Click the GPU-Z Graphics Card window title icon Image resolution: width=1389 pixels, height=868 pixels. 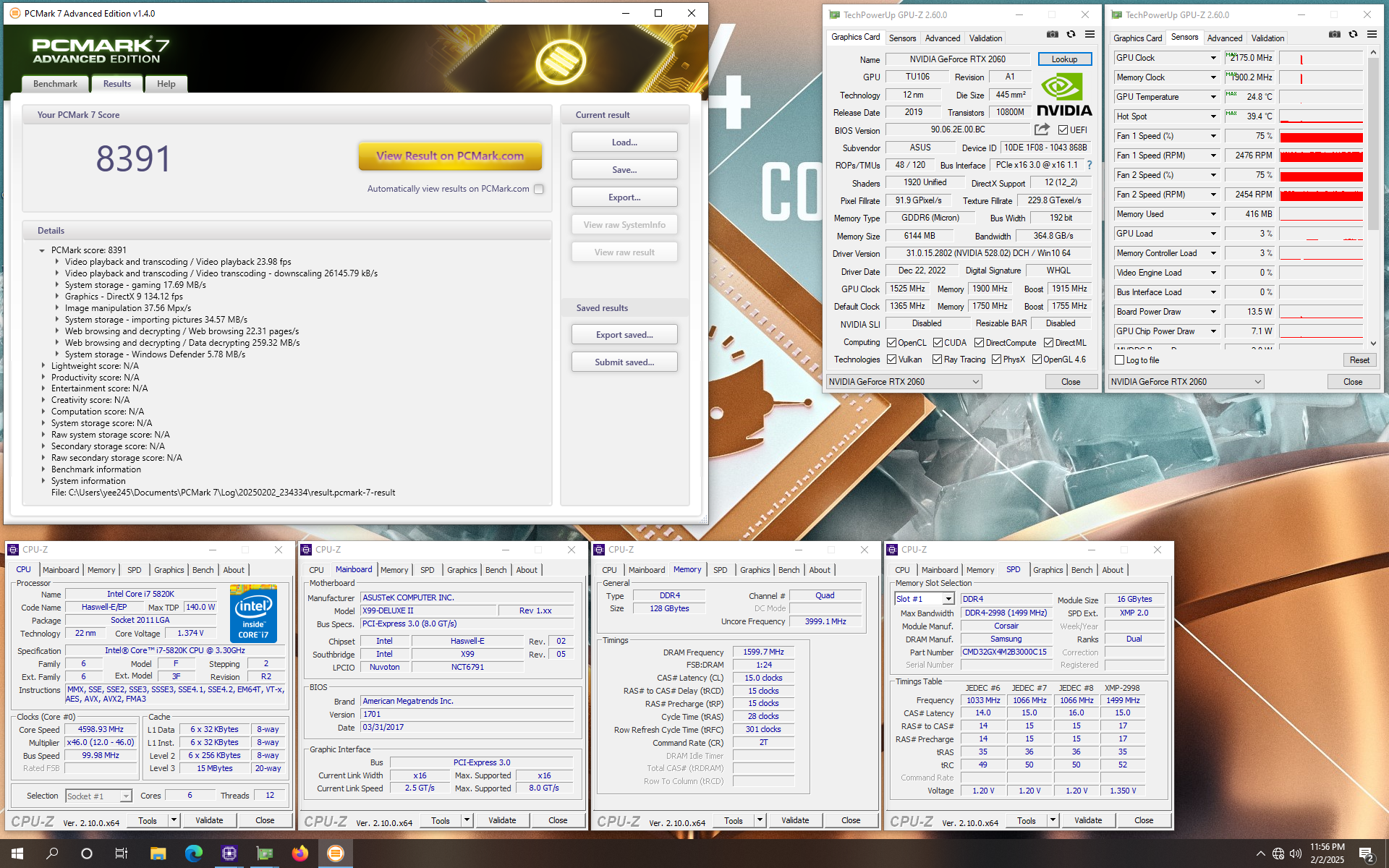835,14
